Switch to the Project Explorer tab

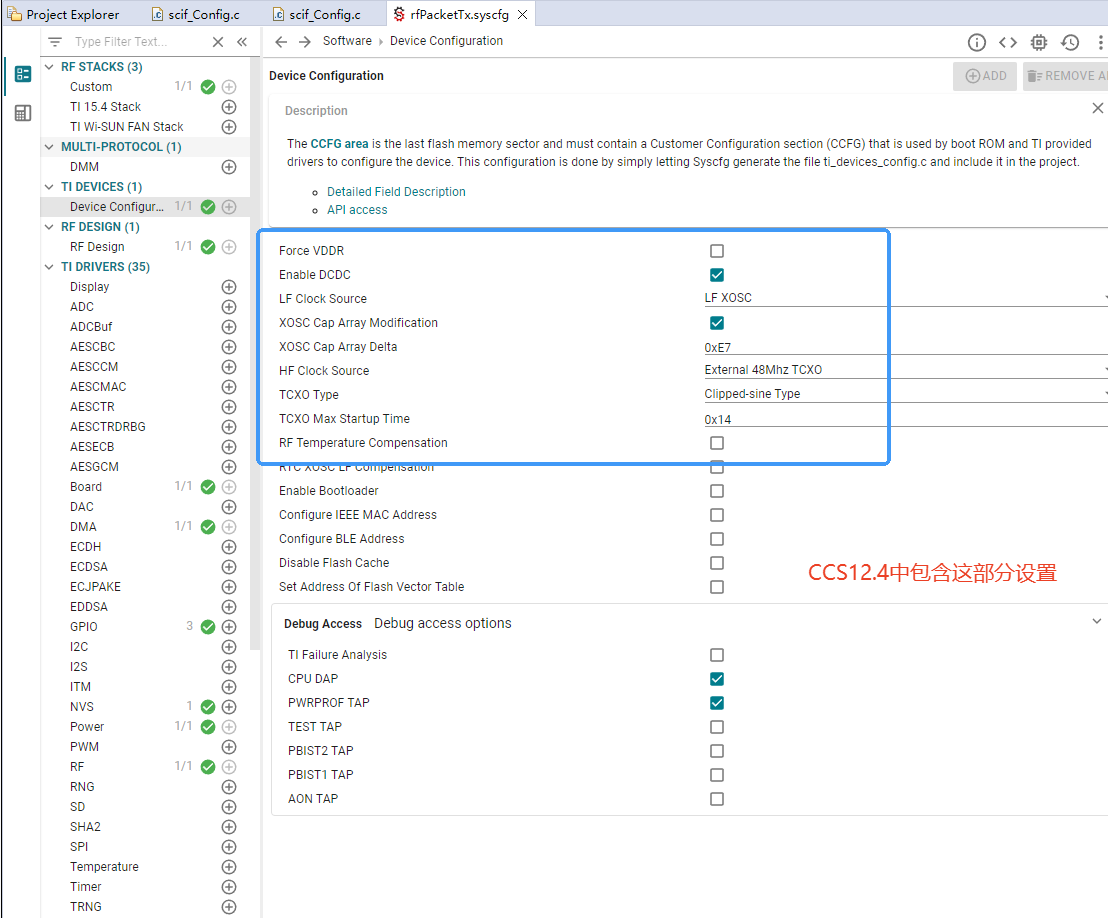(63, 14)
